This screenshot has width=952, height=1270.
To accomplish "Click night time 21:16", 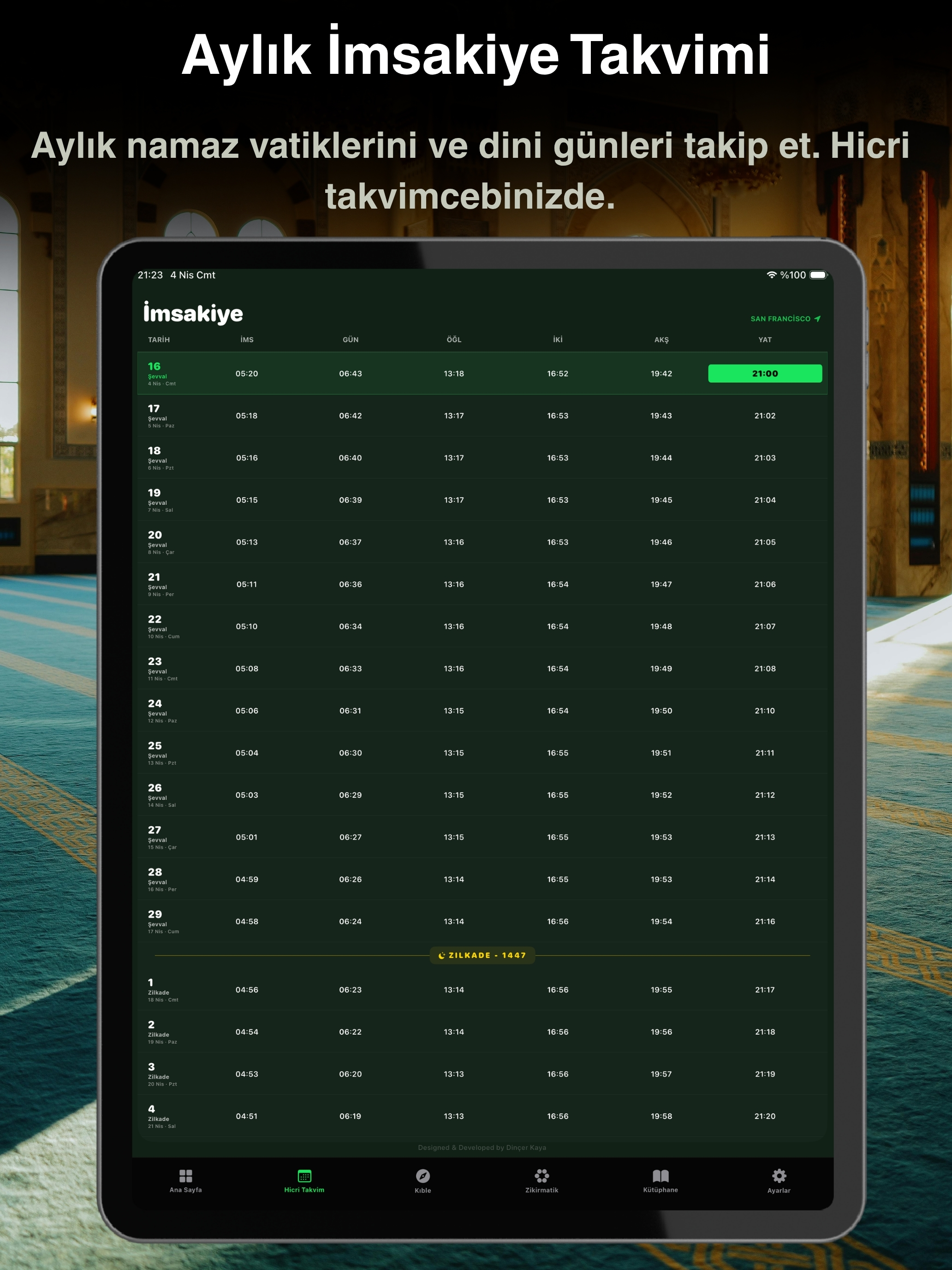I will pyautogui.click(x=765, y=922).
